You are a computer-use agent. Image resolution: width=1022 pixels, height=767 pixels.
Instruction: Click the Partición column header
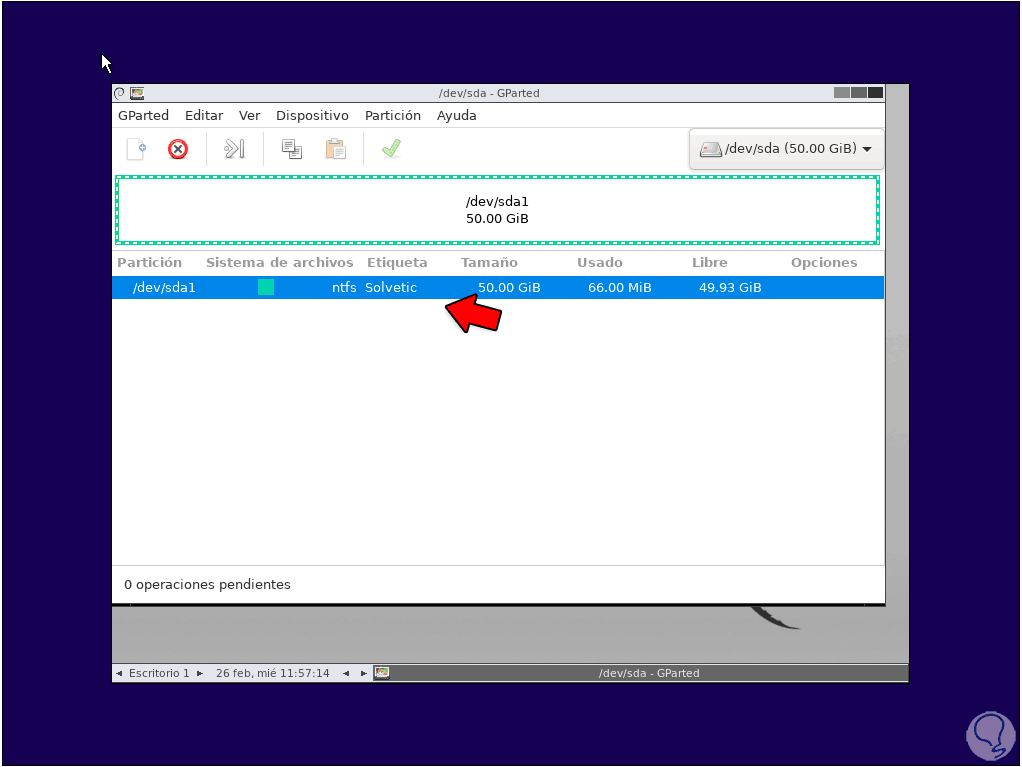[149, 263]
